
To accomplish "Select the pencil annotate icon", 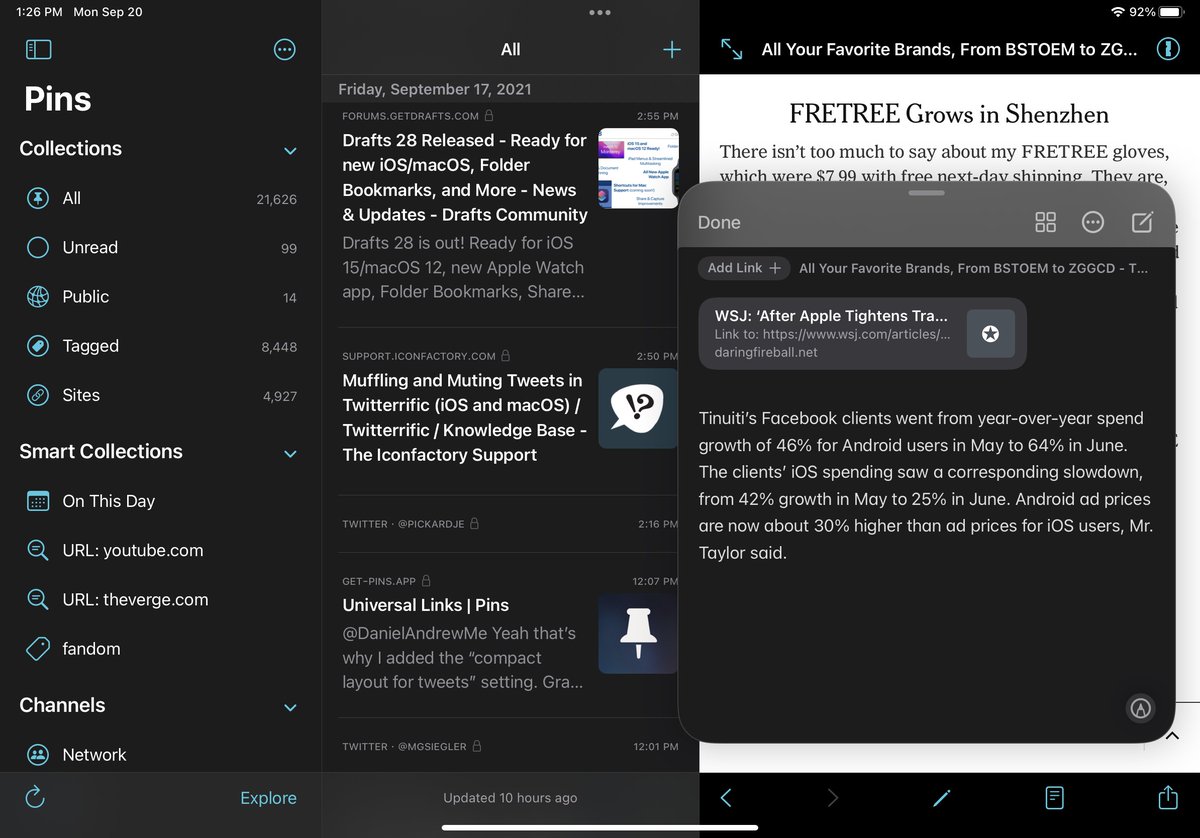I will click(941, 797).
